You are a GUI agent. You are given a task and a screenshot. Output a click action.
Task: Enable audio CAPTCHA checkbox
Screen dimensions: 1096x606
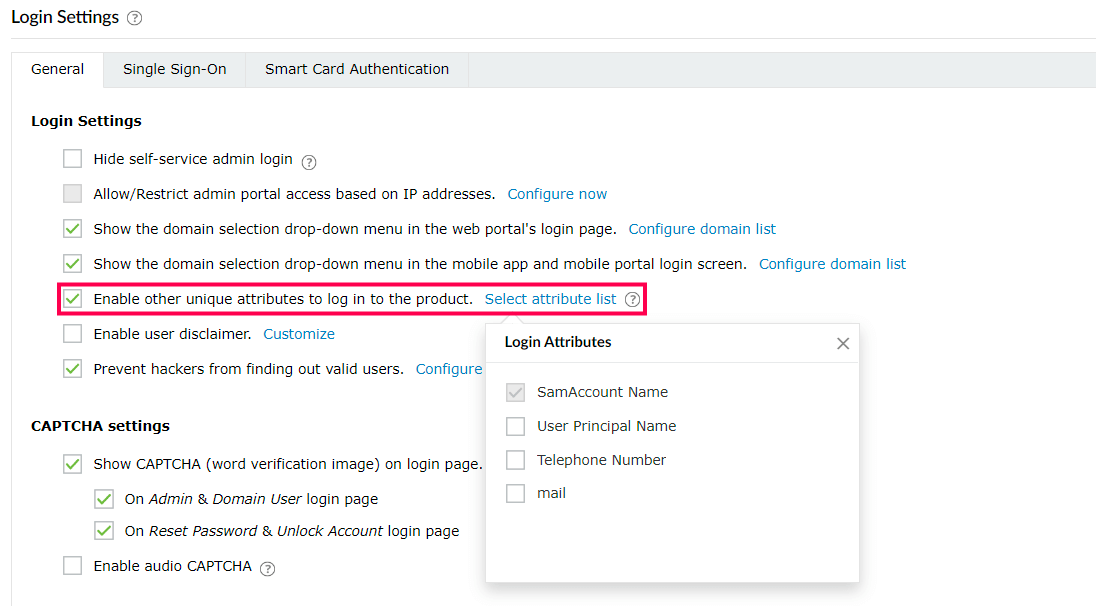tap(72, 566)
